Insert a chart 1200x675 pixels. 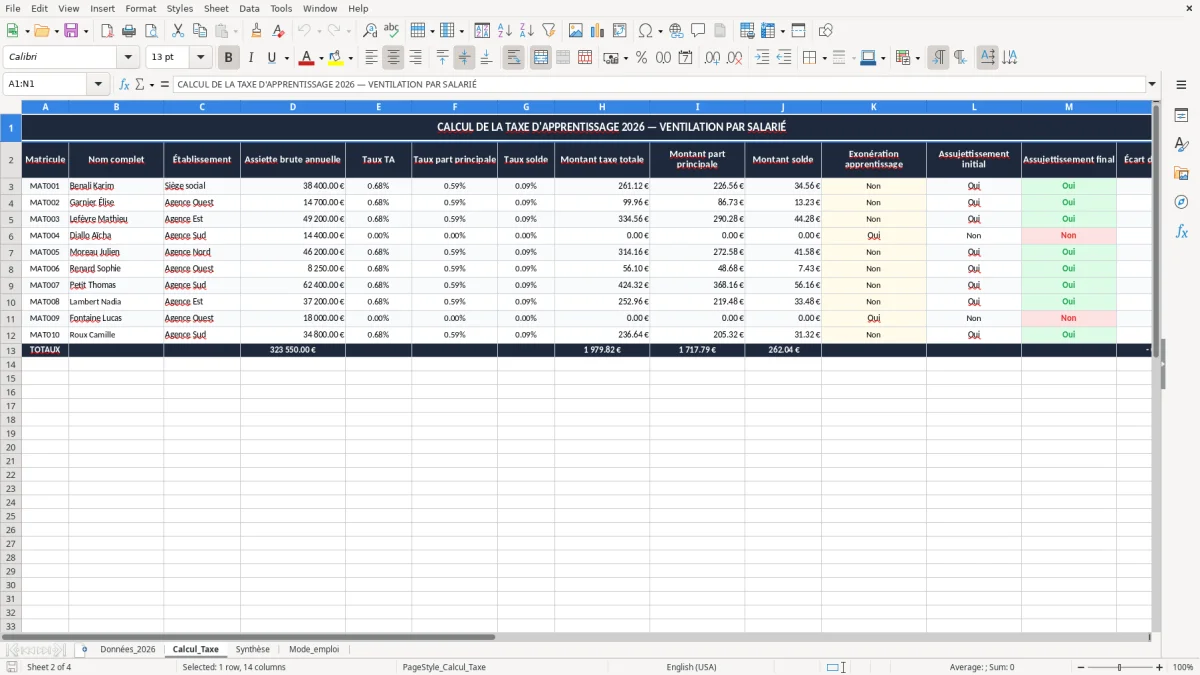[x=598, y=31]
